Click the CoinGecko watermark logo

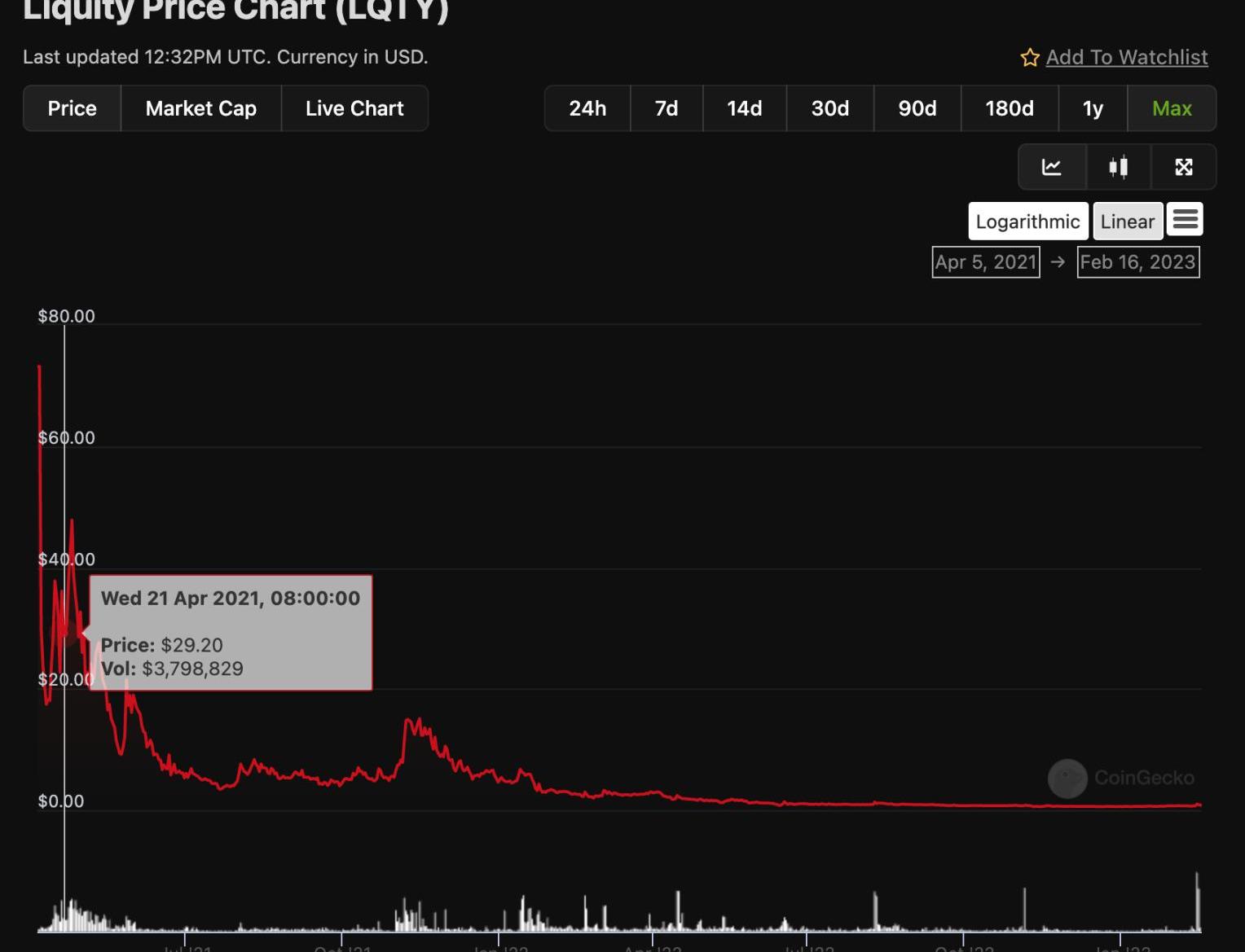click(1067, 779)
